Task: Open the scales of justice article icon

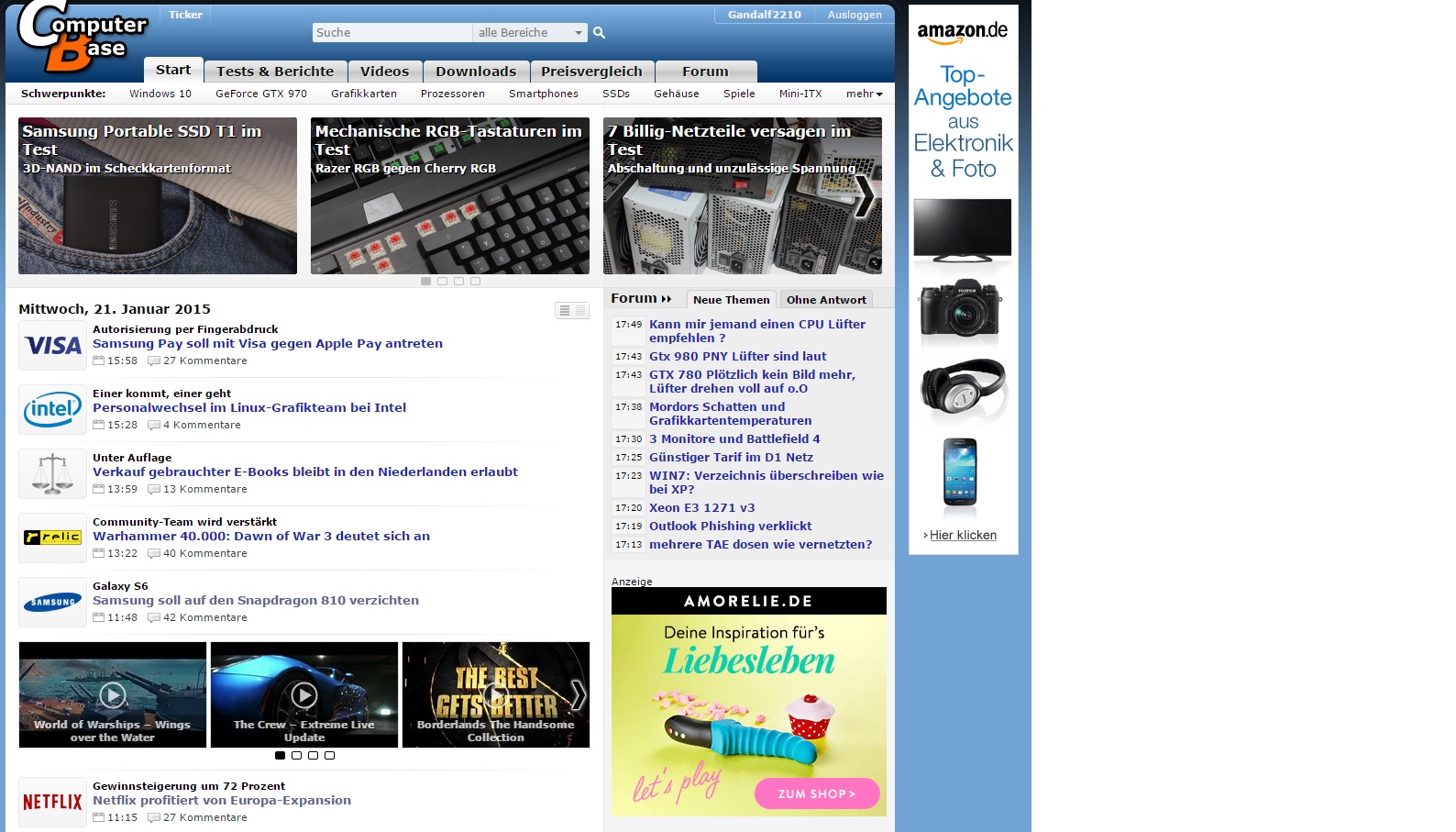Action: click(52, 474)
